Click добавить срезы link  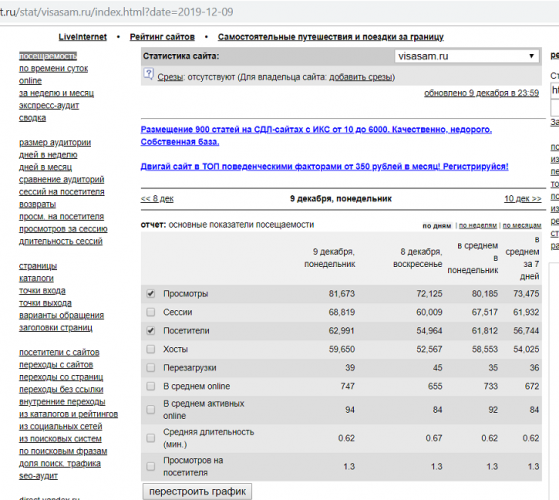(x=360, y=77)
